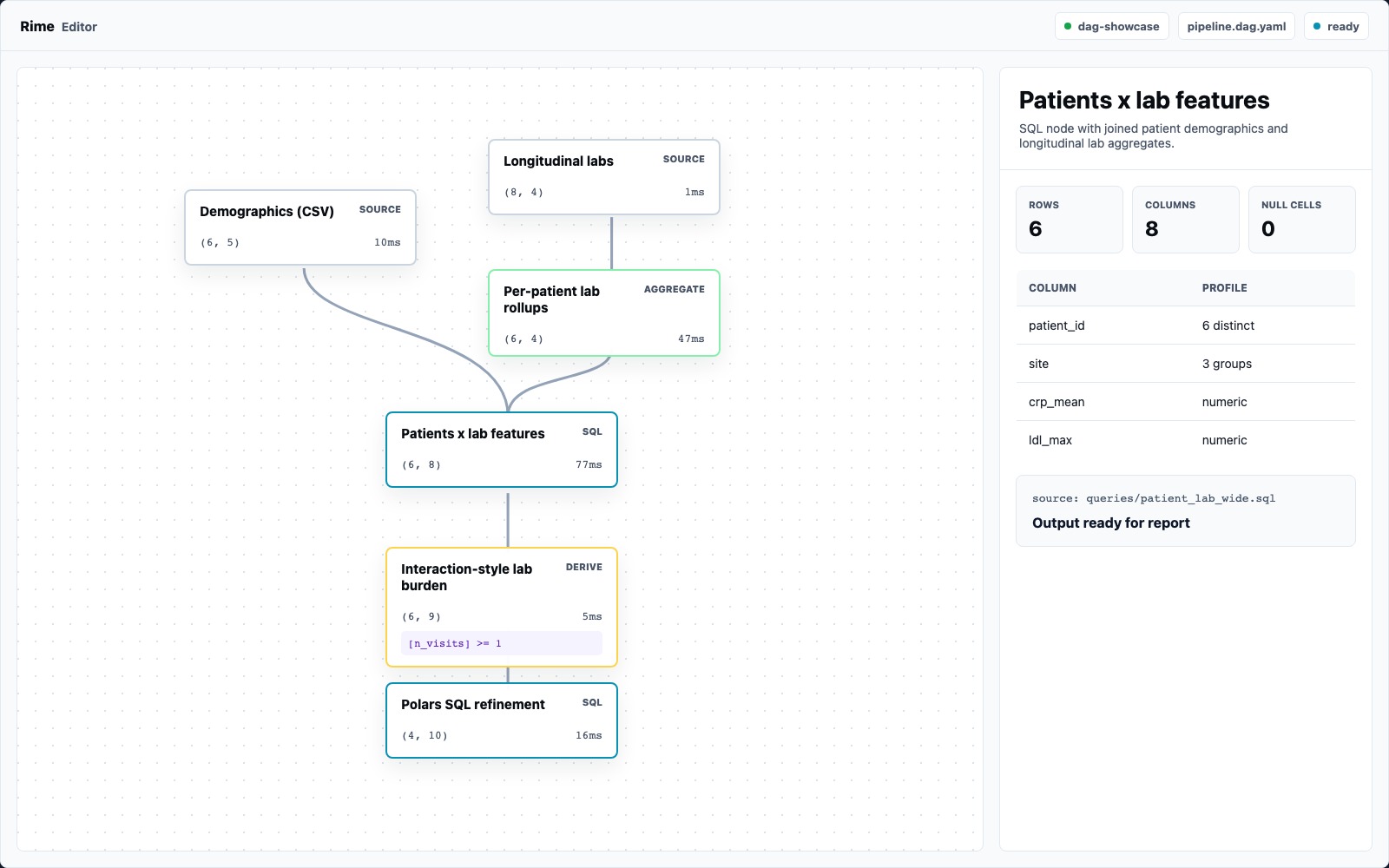
Task: Select the crp_mean column row
Action: tap(1186, 402)
